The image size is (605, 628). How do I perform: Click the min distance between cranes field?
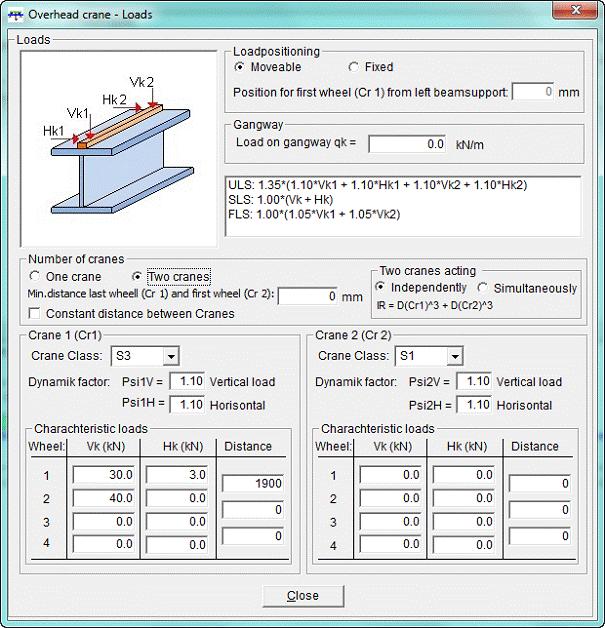click(x=308, y=296)
